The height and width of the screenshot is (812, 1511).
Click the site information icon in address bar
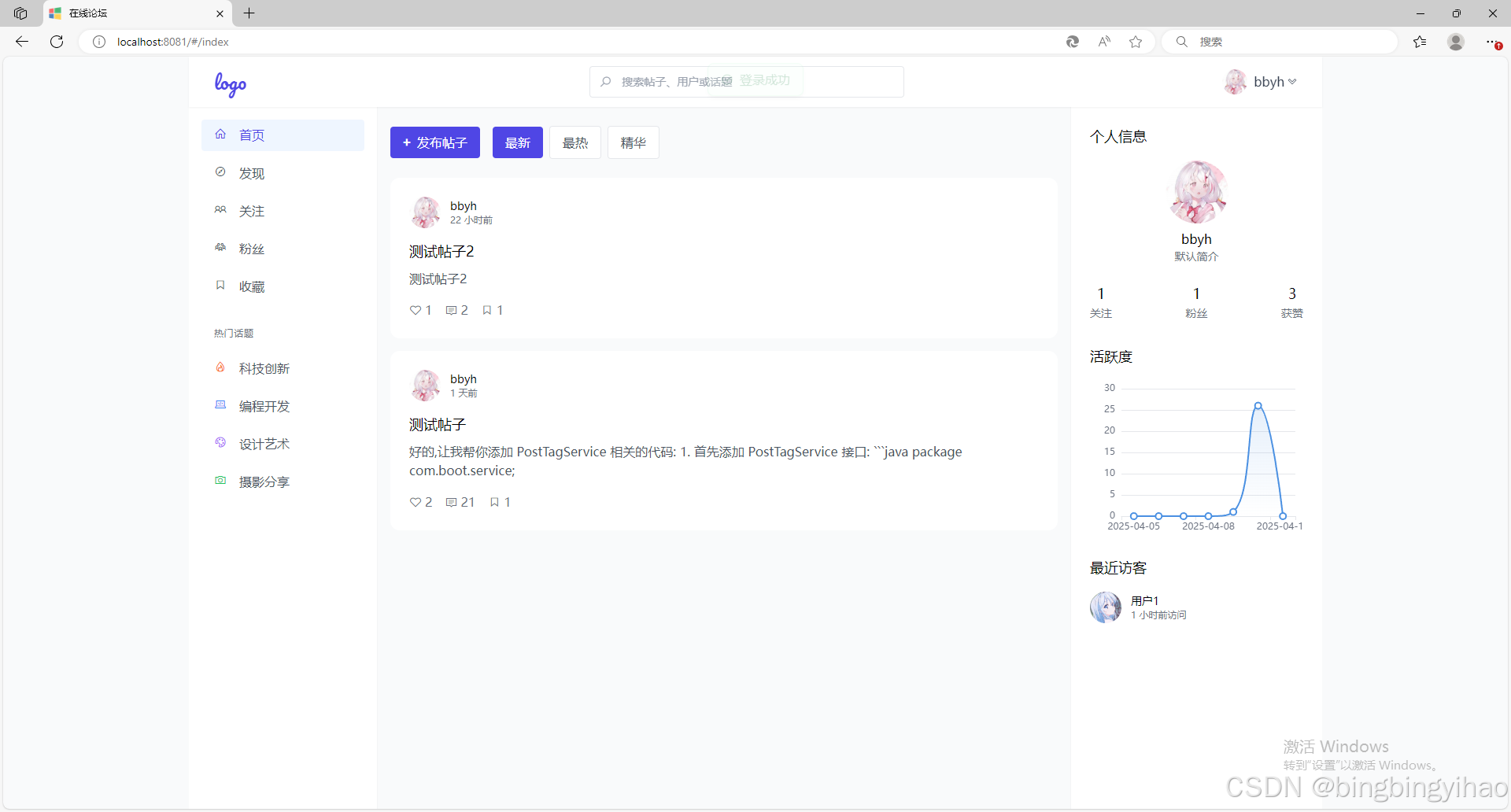(99, 42)
